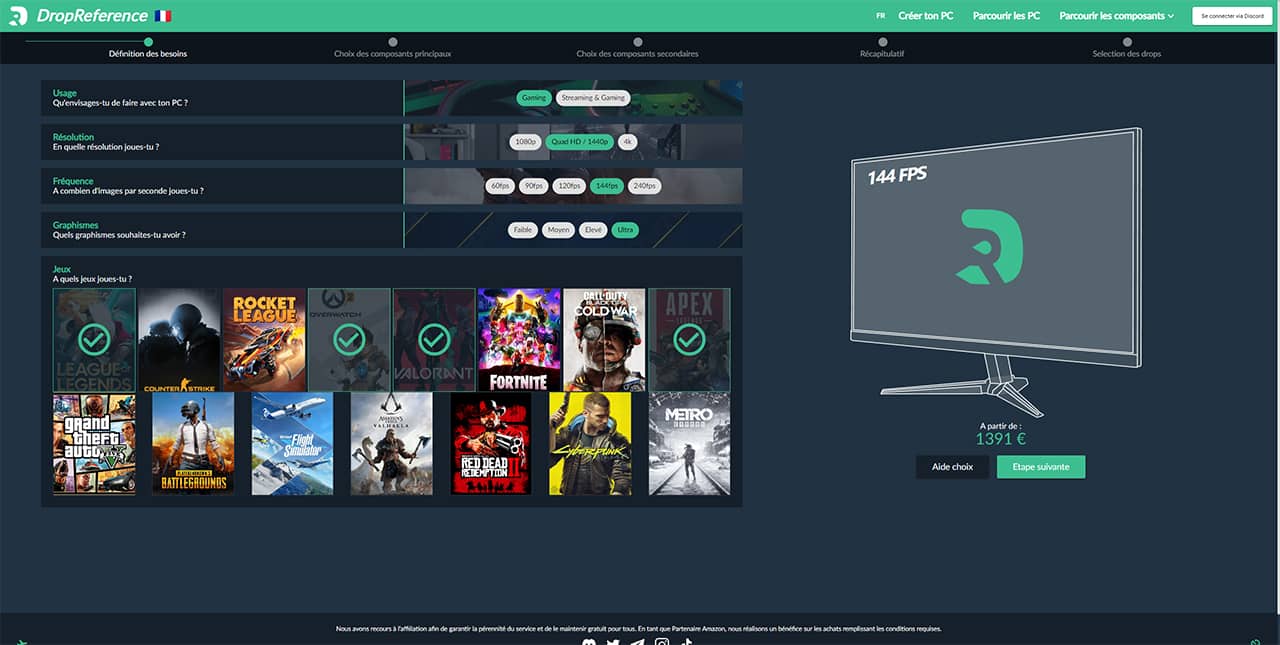Open the Discord footer icon

588,643
